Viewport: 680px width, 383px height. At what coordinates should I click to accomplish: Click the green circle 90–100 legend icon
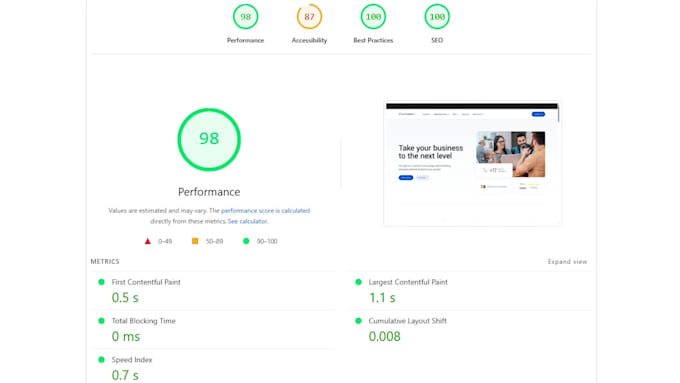pyautogui.click(x=246, y=241)
